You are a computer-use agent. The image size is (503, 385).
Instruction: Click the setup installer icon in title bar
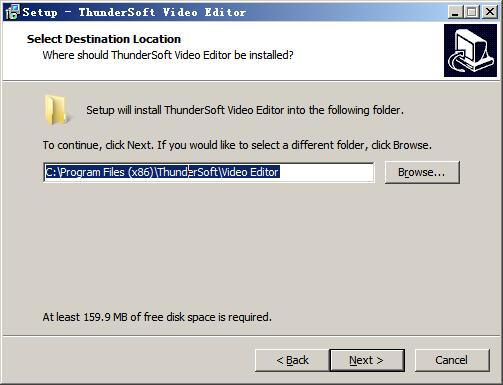click(13, 12)
